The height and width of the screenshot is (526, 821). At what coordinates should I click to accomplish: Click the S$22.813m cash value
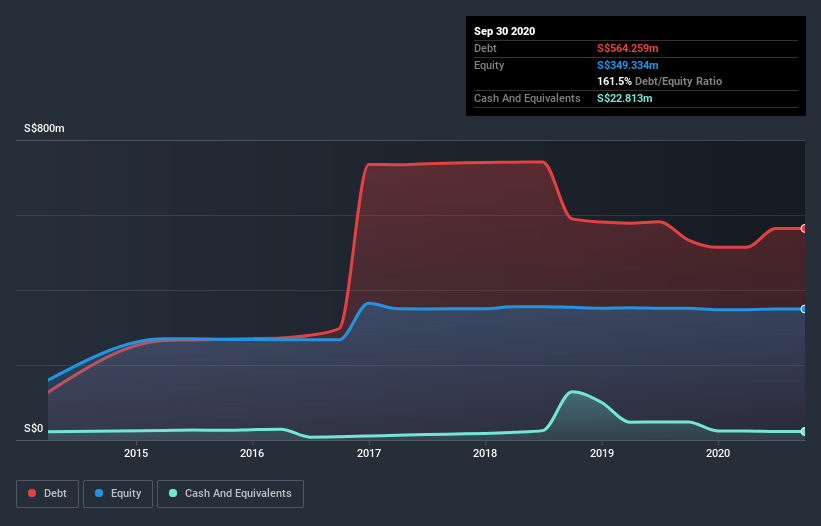click(624, 98)
